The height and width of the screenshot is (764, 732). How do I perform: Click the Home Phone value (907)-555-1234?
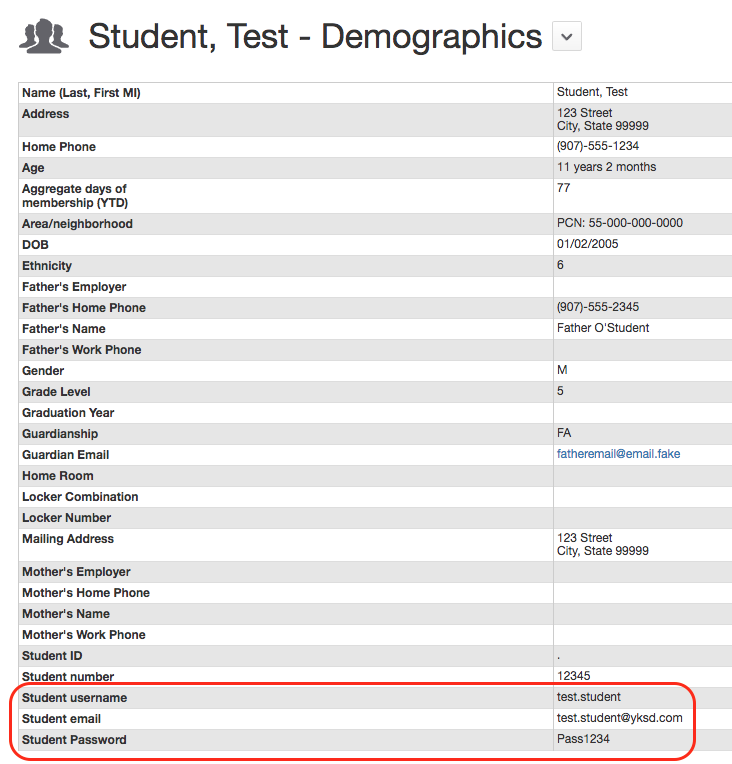598,146
